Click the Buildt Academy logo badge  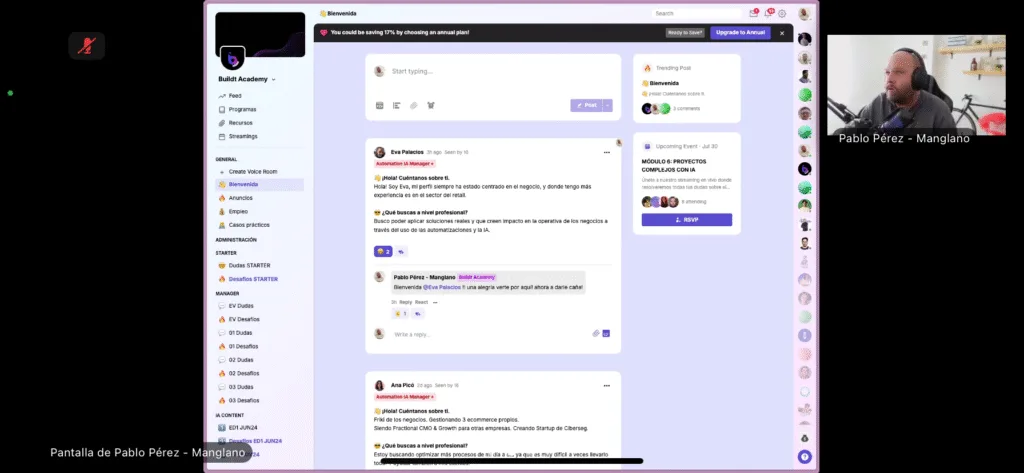tap(232, 58)
